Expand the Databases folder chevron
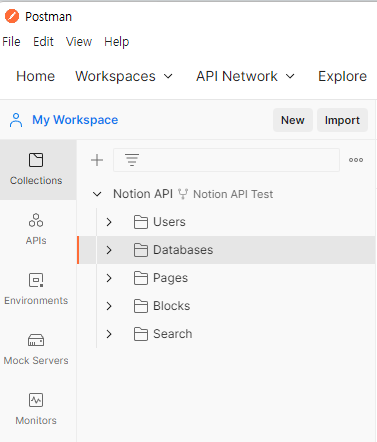This screenshot has width=377, height=442. 109,250
